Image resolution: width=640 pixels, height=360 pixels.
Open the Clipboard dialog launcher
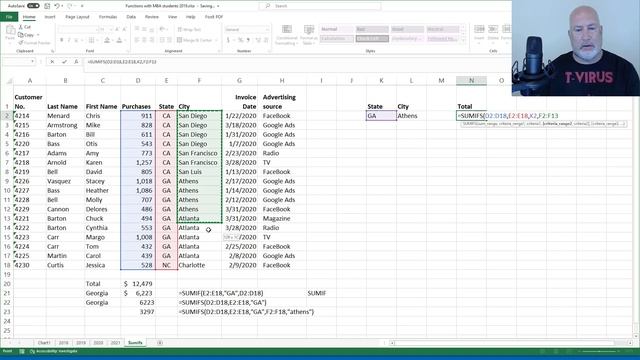click(x=53, y=51)
